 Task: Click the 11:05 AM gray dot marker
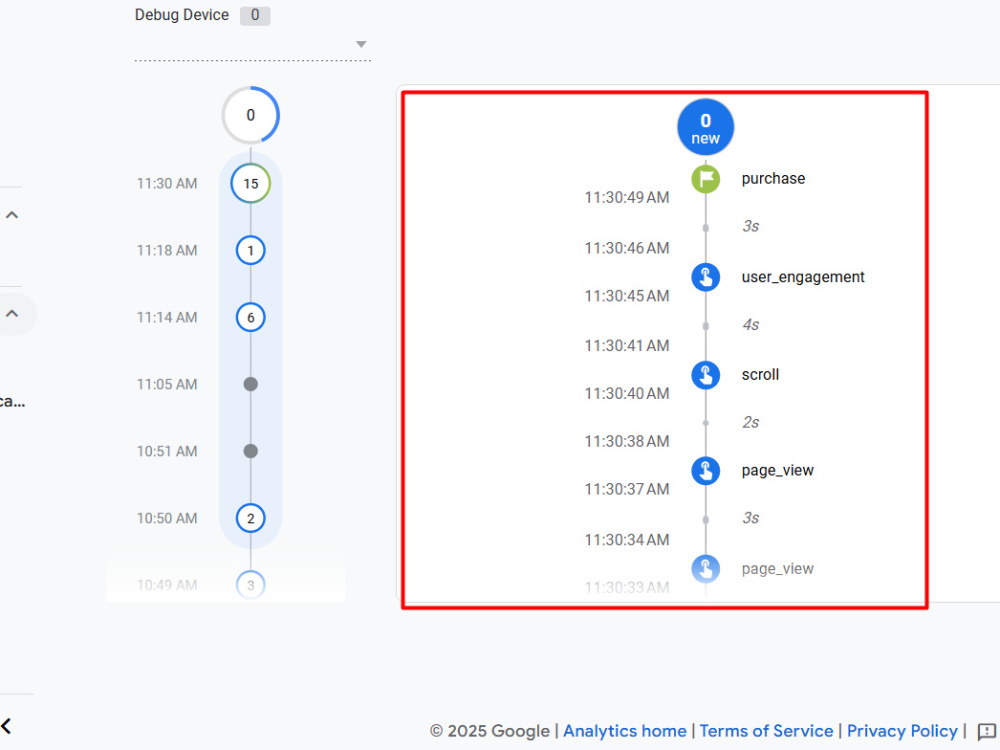coord(251,384)
